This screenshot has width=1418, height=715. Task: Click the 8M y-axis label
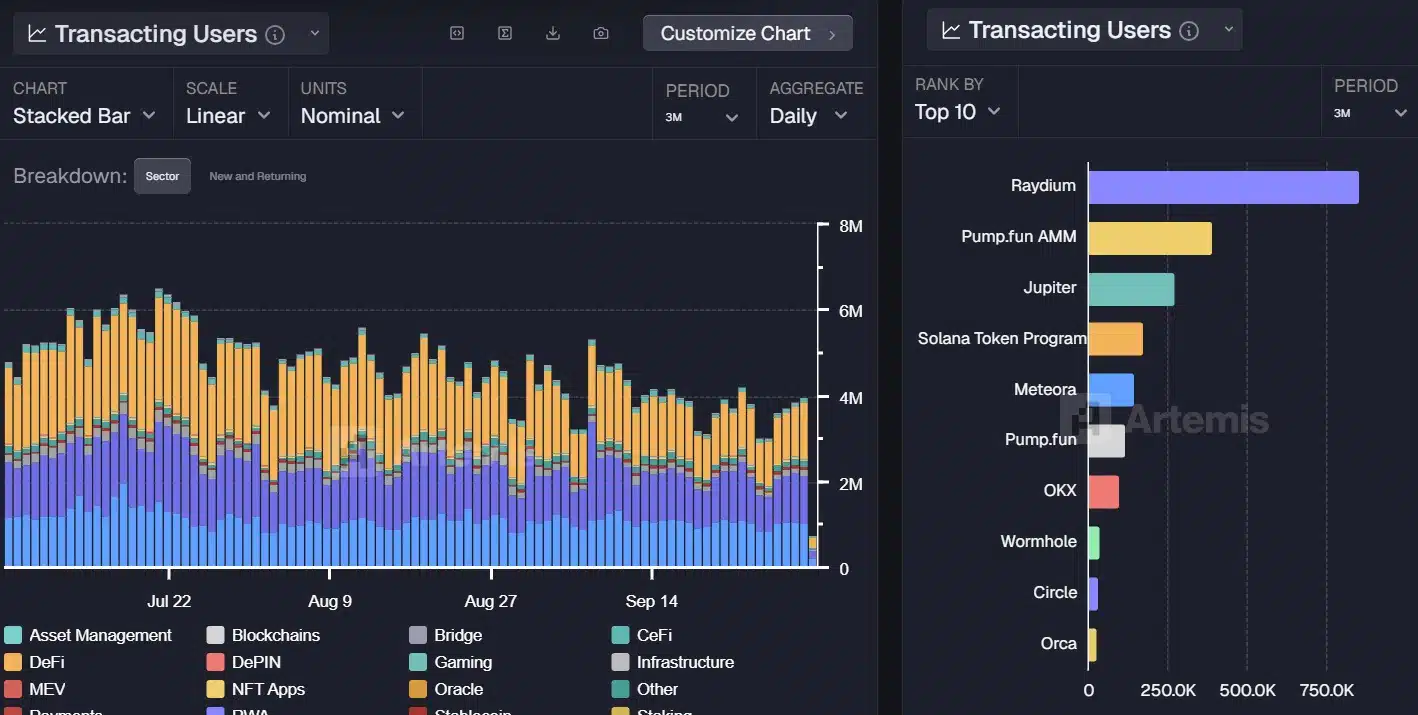[851, 227]
